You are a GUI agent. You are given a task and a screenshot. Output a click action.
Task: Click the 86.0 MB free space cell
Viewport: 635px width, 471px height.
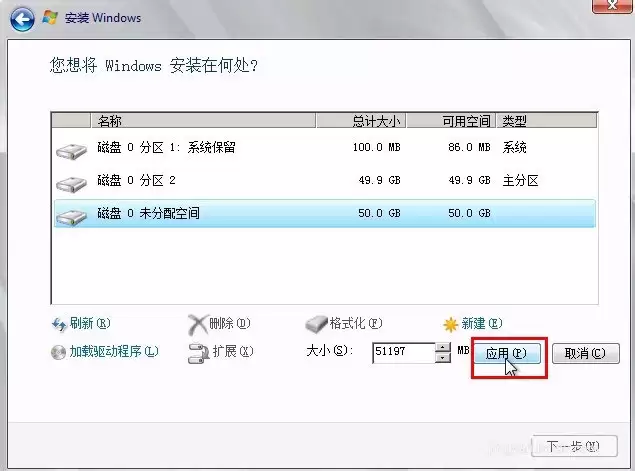pos(469,147)
